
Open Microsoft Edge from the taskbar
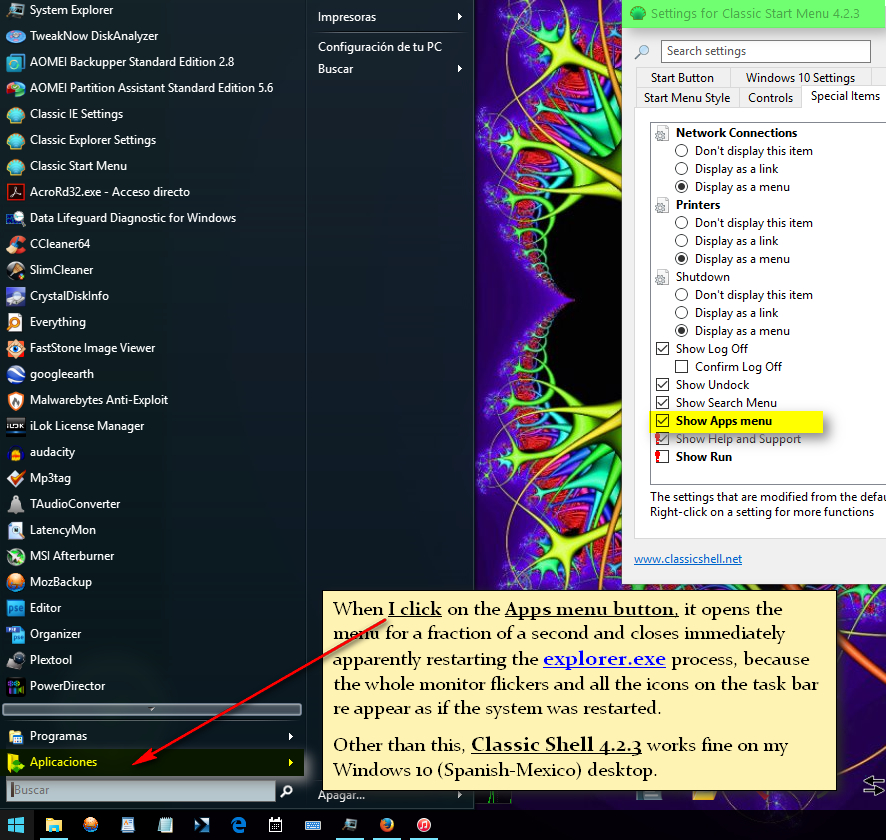[238, 825]
